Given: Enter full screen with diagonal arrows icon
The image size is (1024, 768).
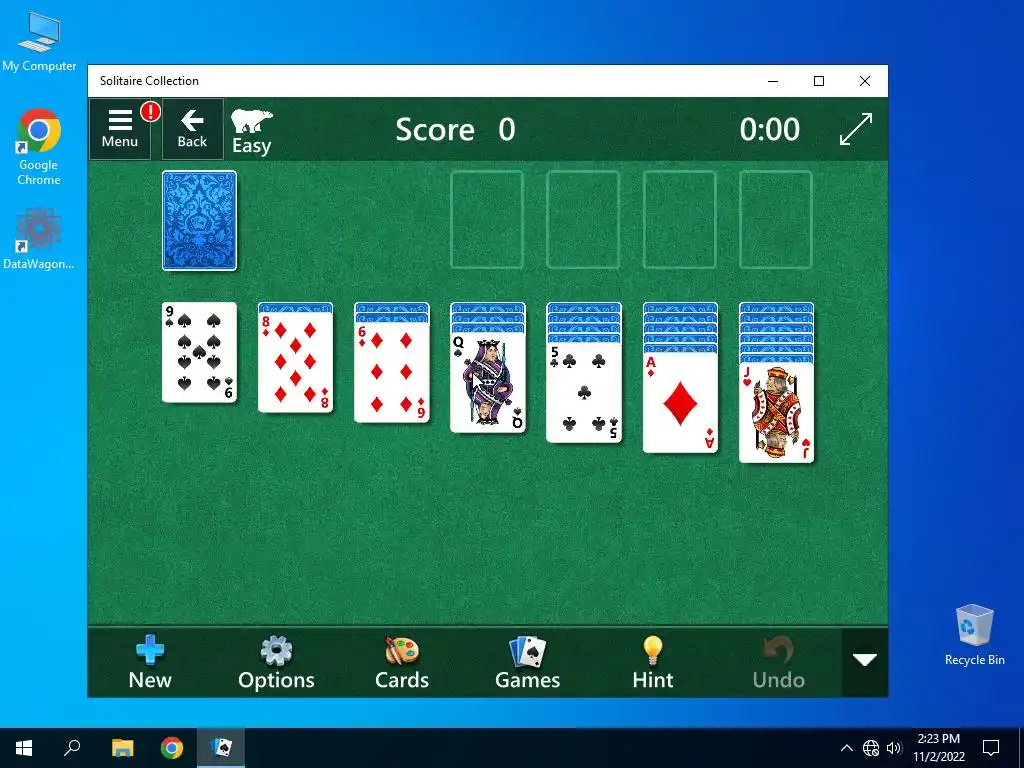Looking at the screenshot, I should click(856, 129).
